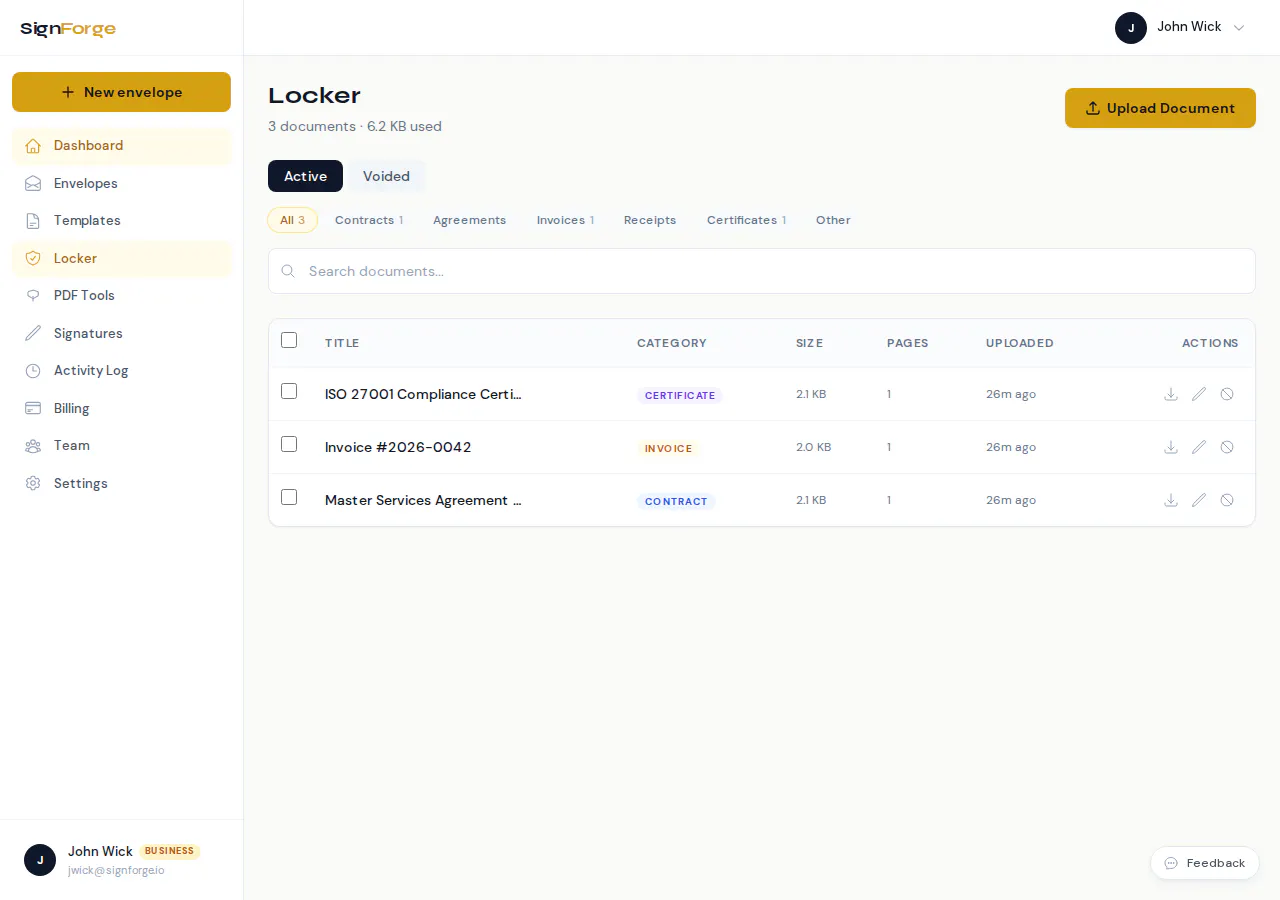Filter by Agreements category
Screen dimensions: 1280x900
[469, 220]
